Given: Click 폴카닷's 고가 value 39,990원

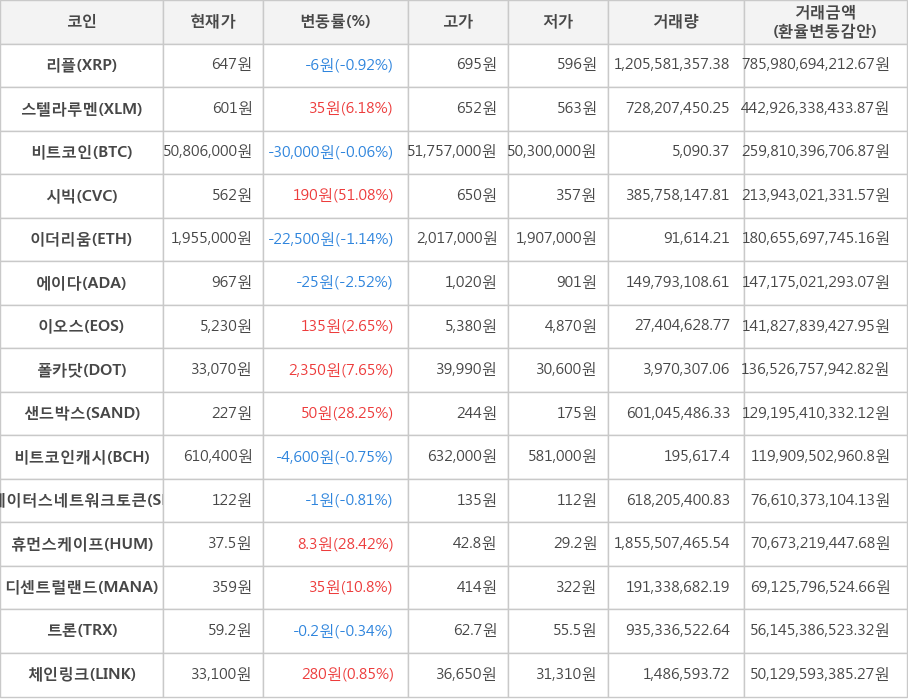Looking at the screenshot, I should tap(456, 370).
